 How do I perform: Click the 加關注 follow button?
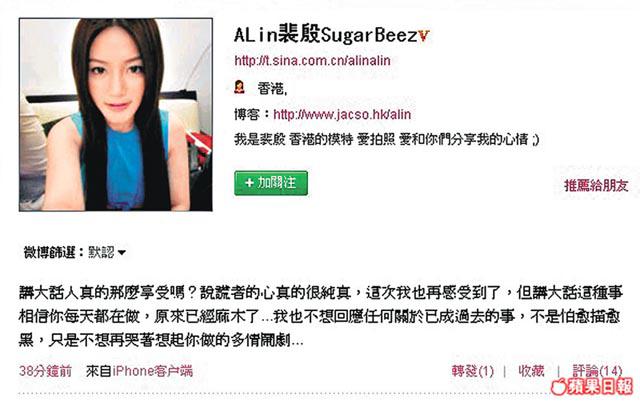click(271, 183)
